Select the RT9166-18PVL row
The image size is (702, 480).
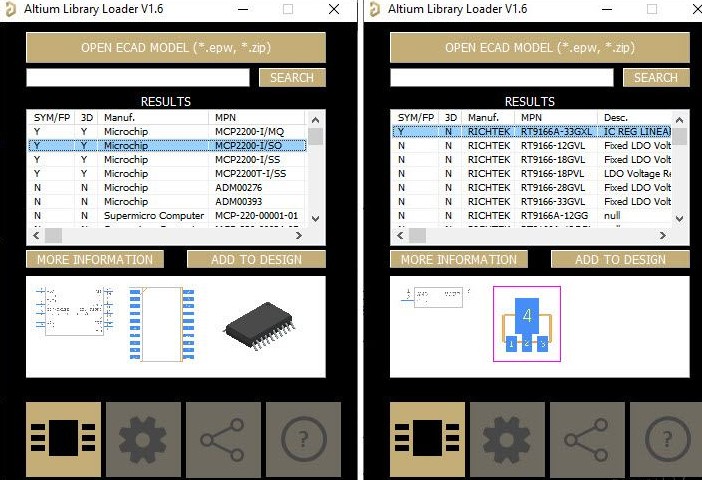pos(532,173)
